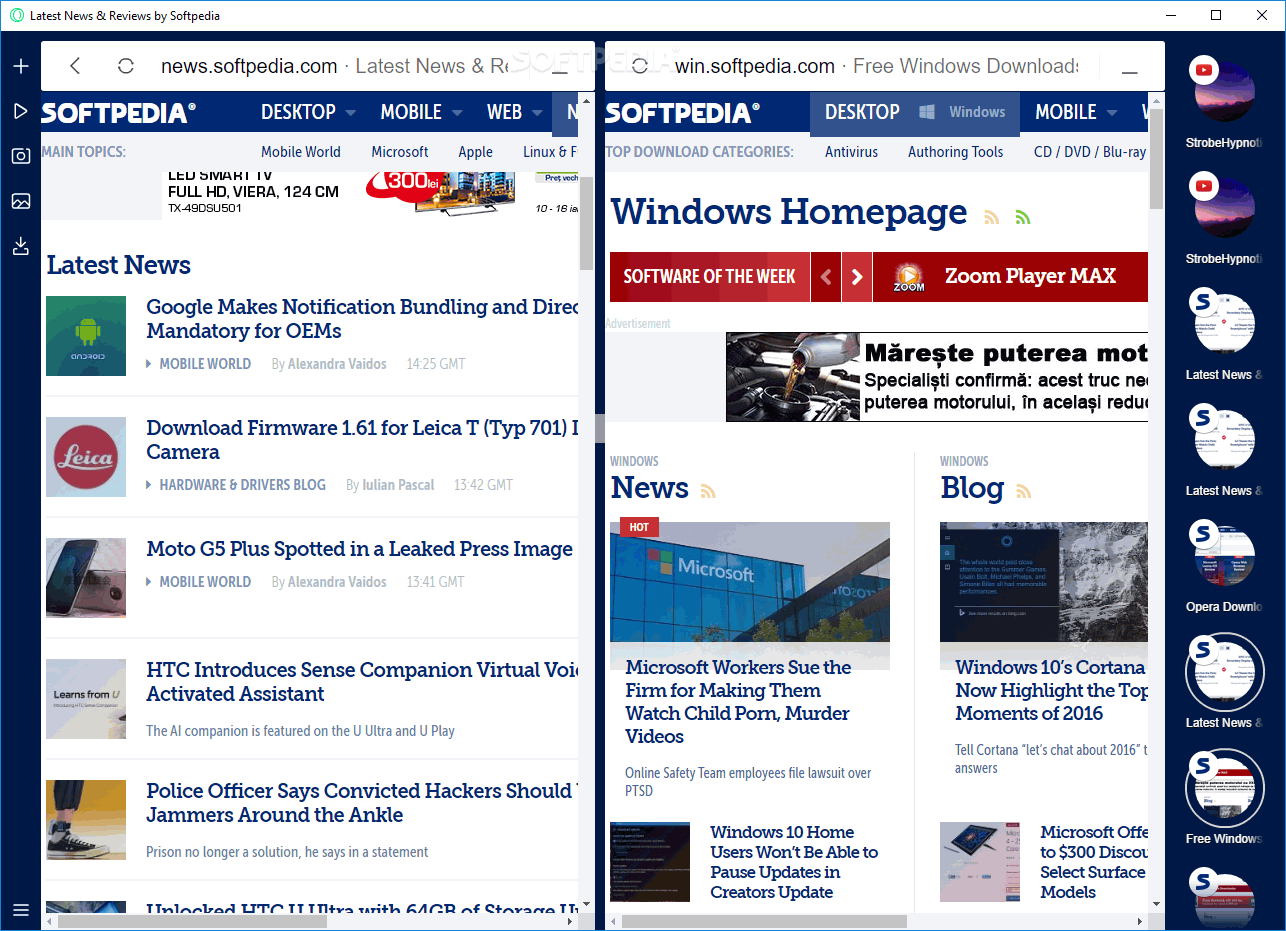Expand MOBILE dropdown in news pane
Viewport: 1286px width, 931px height.
click(x=457, y=113)
